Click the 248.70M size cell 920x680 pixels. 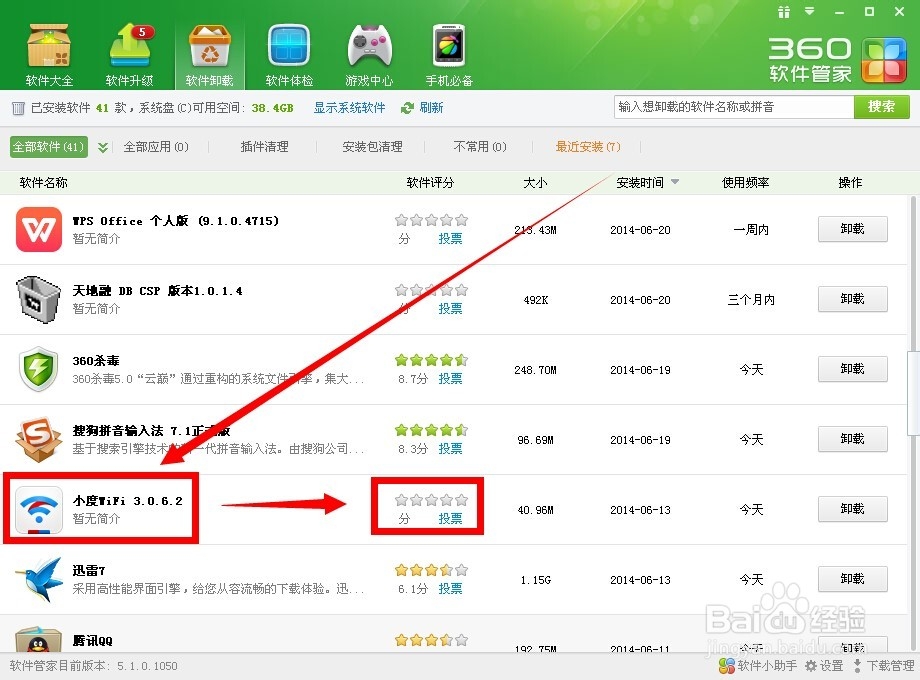[x=535, y=370]
